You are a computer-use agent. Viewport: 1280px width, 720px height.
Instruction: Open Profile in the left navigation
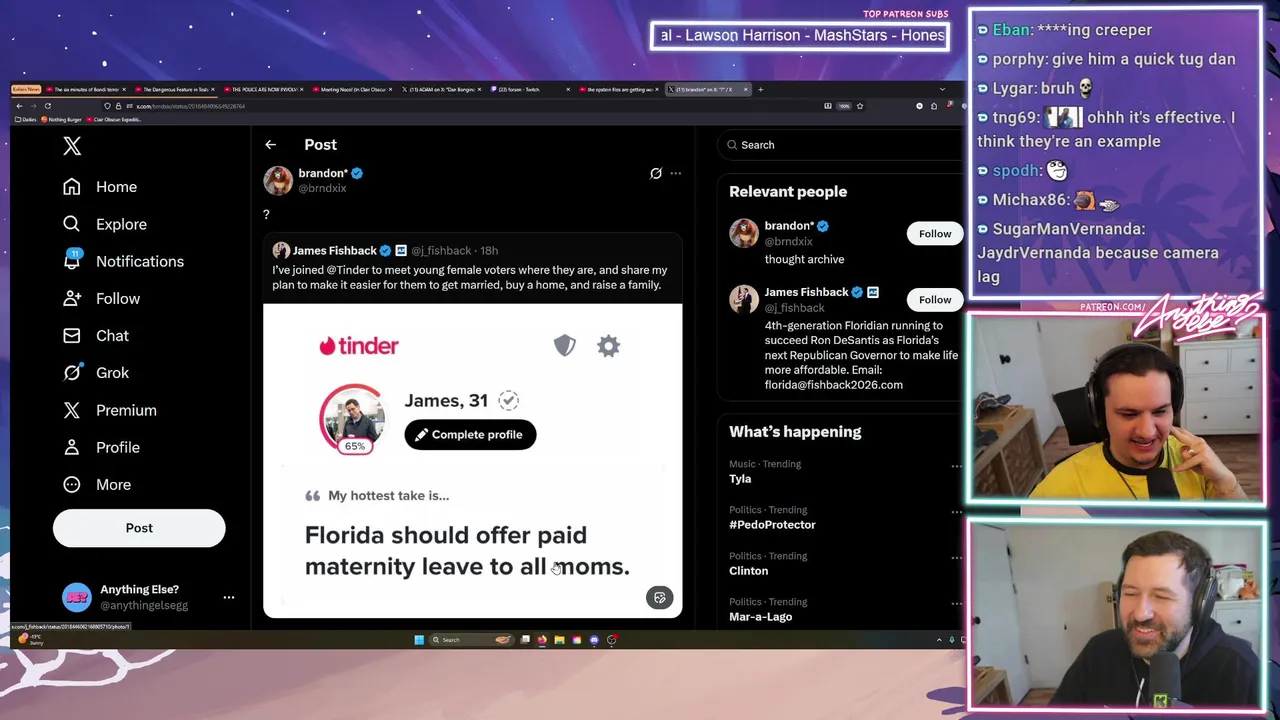(101, 447)
